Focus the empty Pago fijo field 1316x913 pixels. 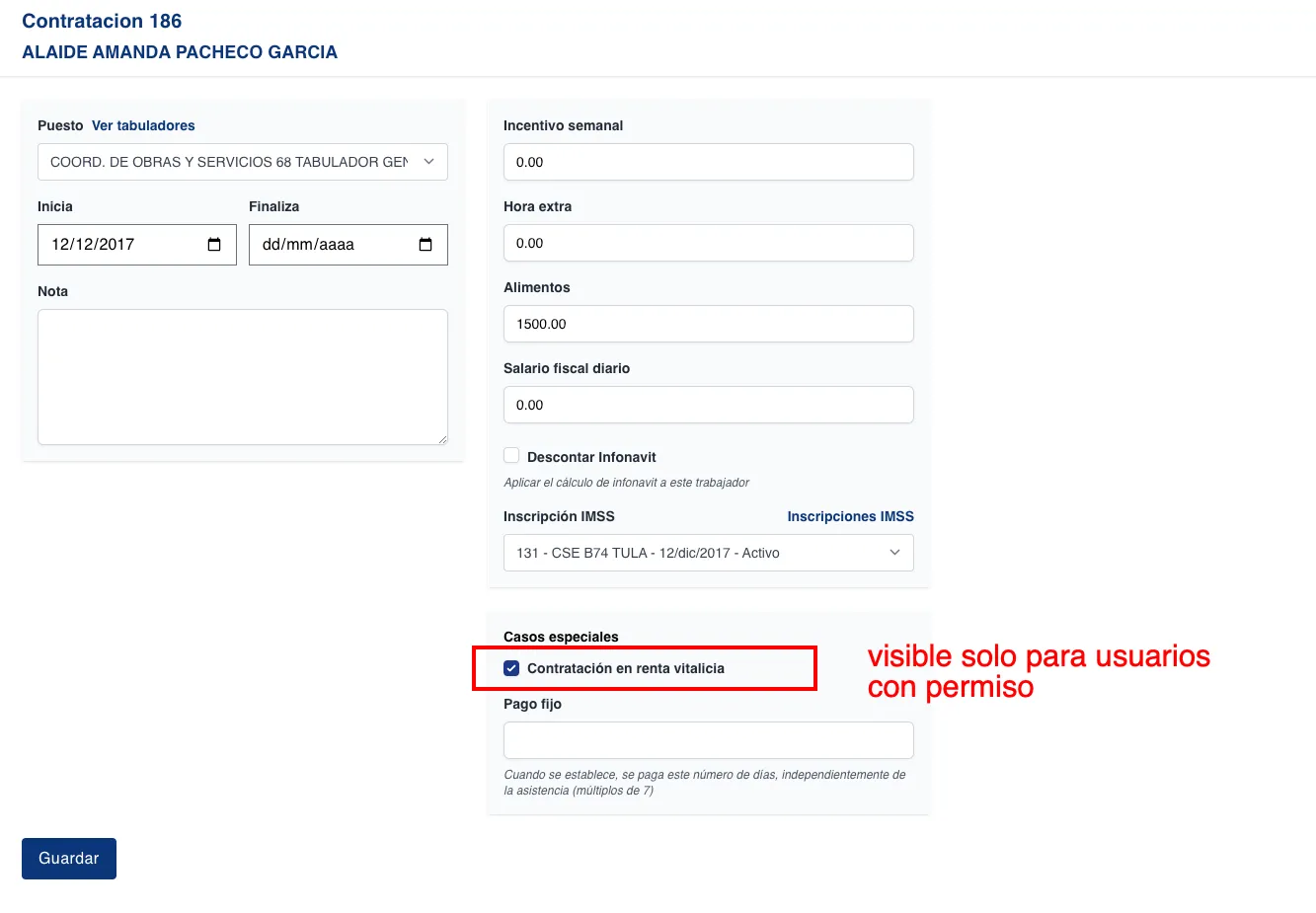point(708,740)
